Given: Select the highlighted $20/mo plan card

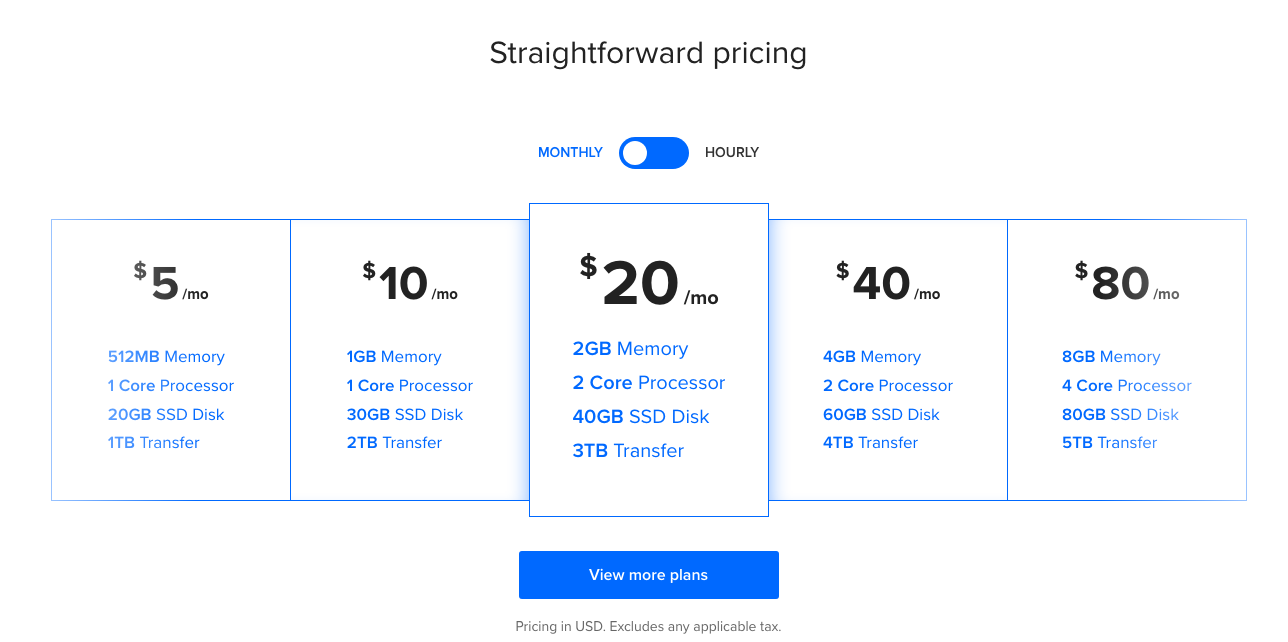Looking at the screenshot, I should (649, 360).
